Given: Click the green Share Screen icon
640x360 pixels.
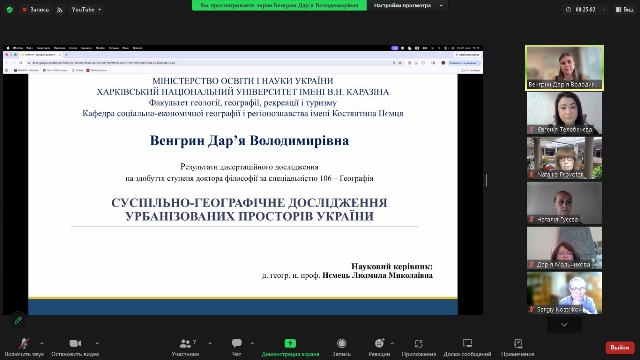Looking at the screenshot, I should click(290, 343).
